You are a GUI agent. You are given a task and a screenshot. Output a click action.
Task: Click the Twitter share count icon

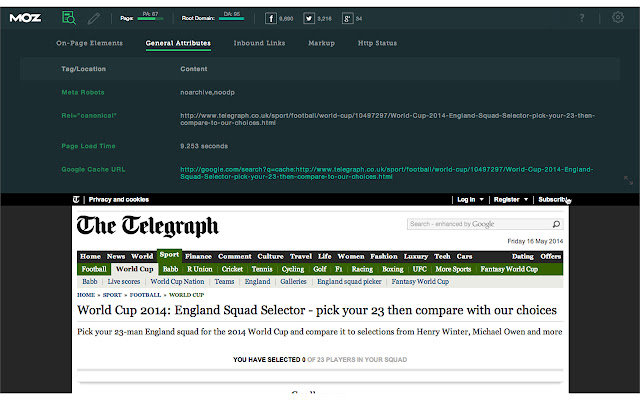pyautogui.click(x=309, y=18)
